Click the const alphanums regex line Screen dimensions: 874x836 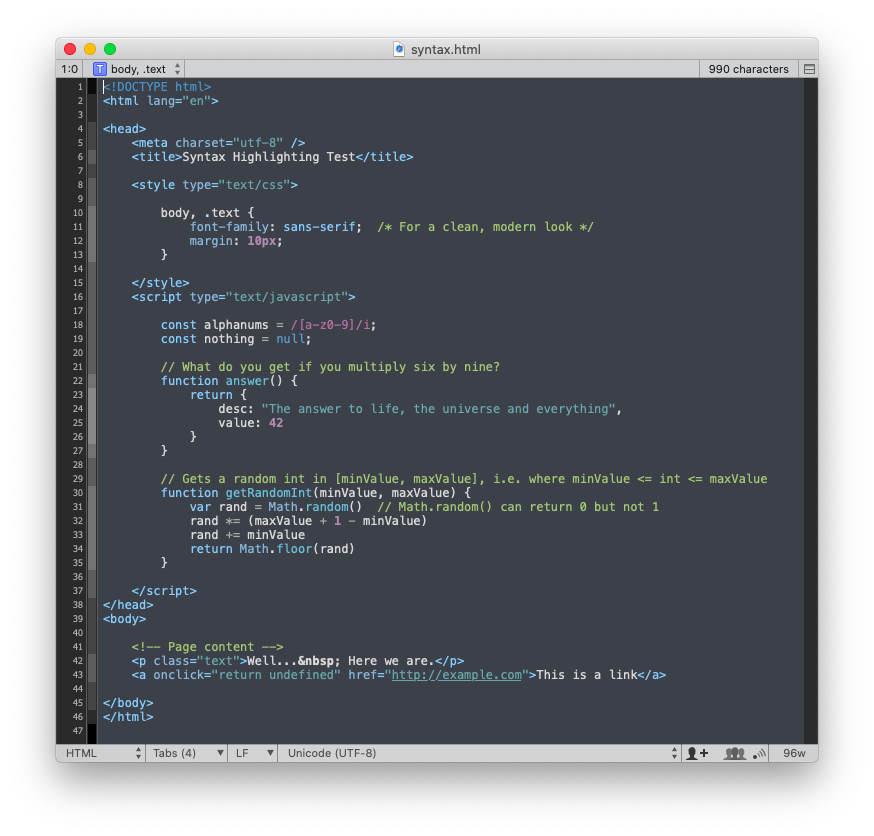[x=269, y=325]
